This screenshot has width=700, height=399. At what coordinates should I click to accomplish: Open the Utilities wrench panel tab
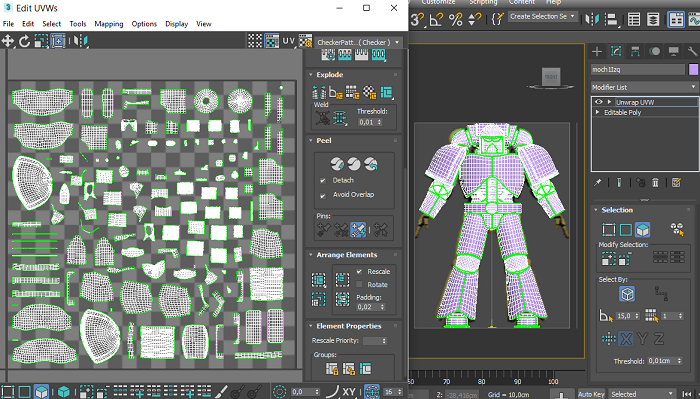point(692,51)
